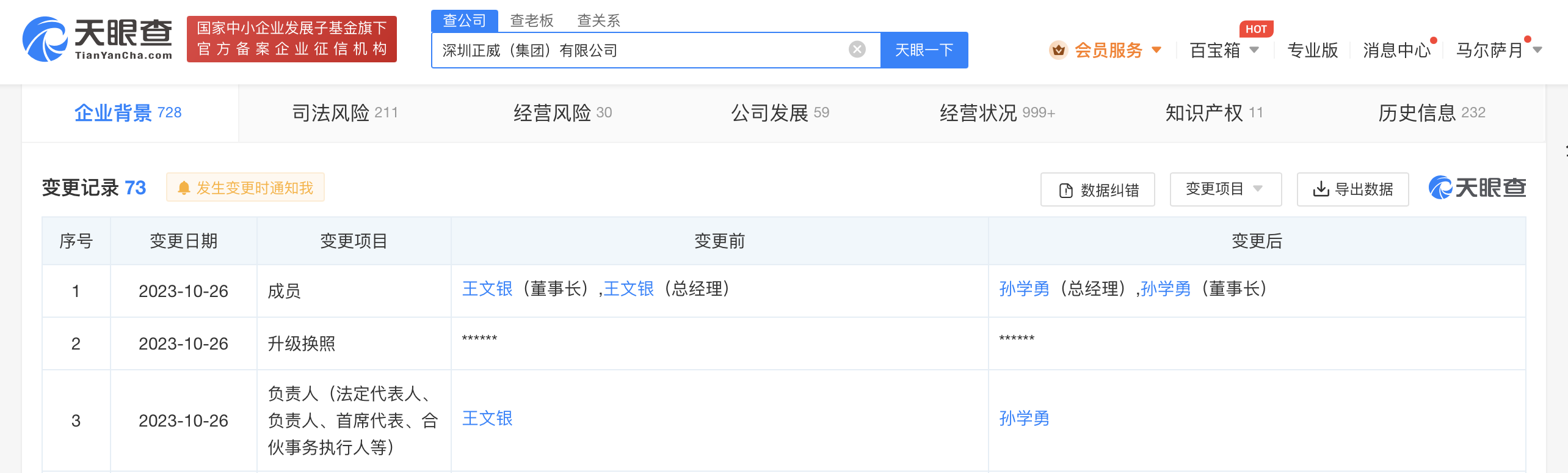Open 孙学勇 link in row 3
1568x473 pixels.
pos(1024,419)
